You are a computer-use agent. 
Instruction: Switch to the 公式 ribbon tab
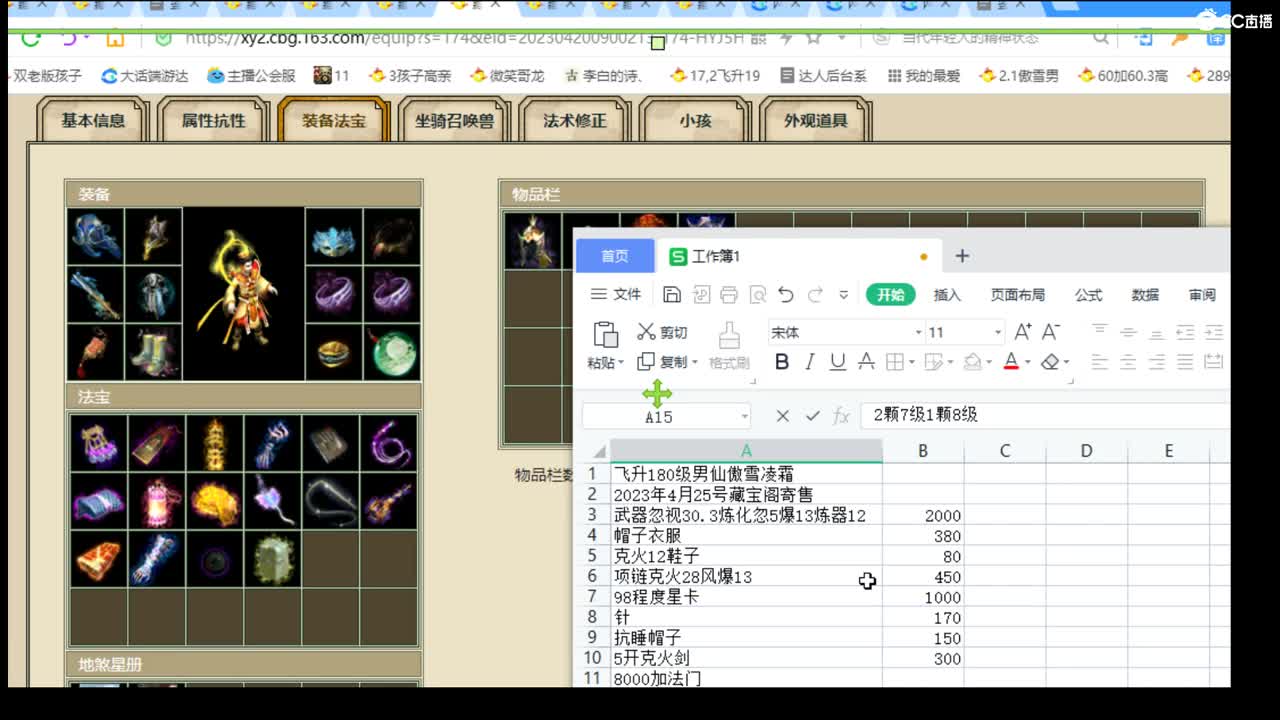click(x=1089, y=295)
